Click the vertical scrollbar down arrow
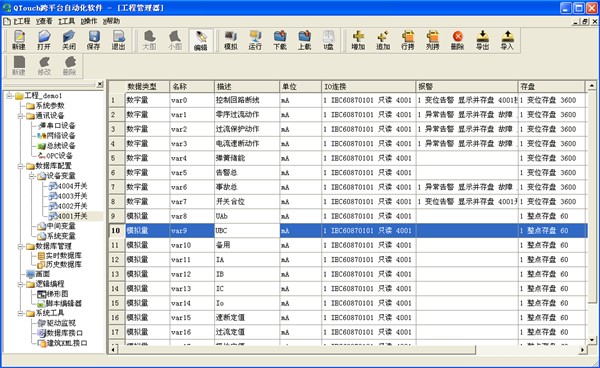Image resolution: width=600 pixels, height=368 pixels. (592, 340)
